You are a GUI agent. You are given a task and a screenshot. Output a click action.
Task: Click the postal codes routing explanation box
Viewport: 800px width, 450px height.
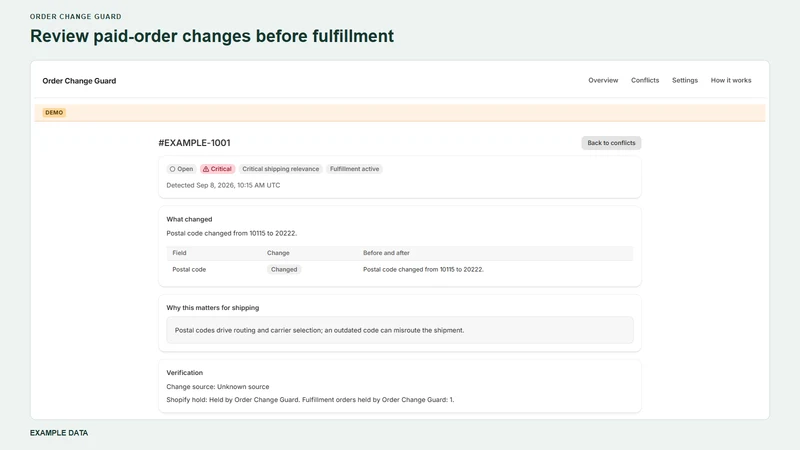tap(399, 330)
